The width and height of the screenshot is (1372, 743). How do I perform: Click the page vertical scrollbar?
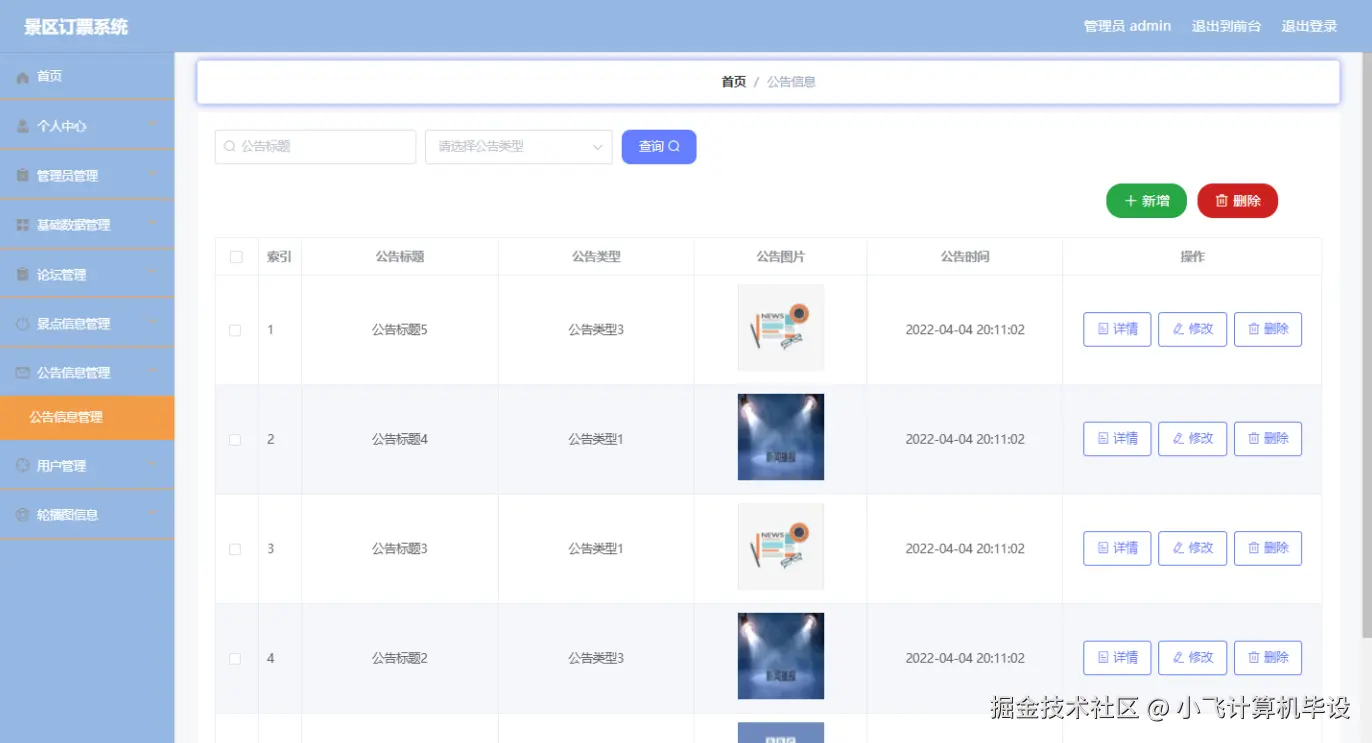1367,345
